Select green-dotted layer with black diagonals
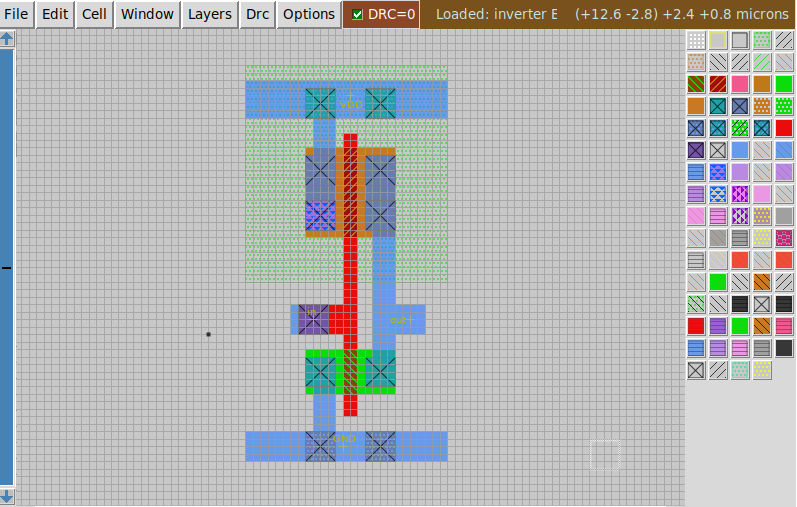Viewport: 797px width, 507px height. coord(696,304)
